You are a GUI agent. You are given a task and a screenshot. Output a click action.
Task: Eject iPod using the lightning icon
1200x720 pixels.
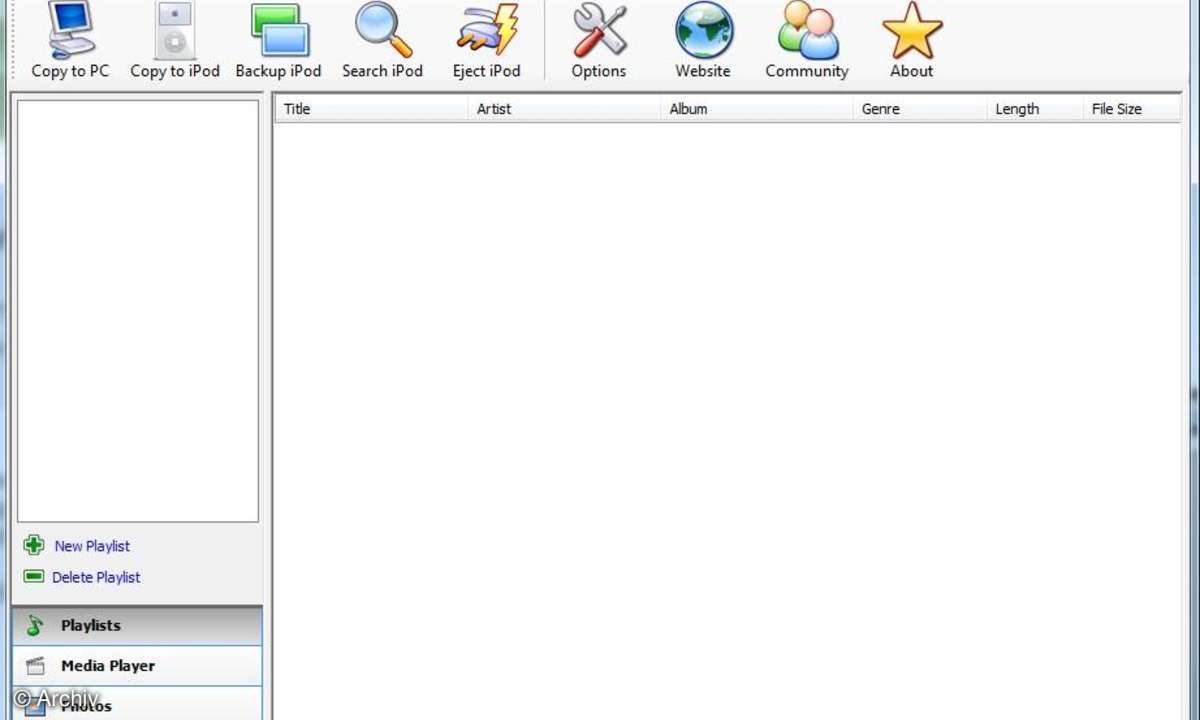[487, 30]
